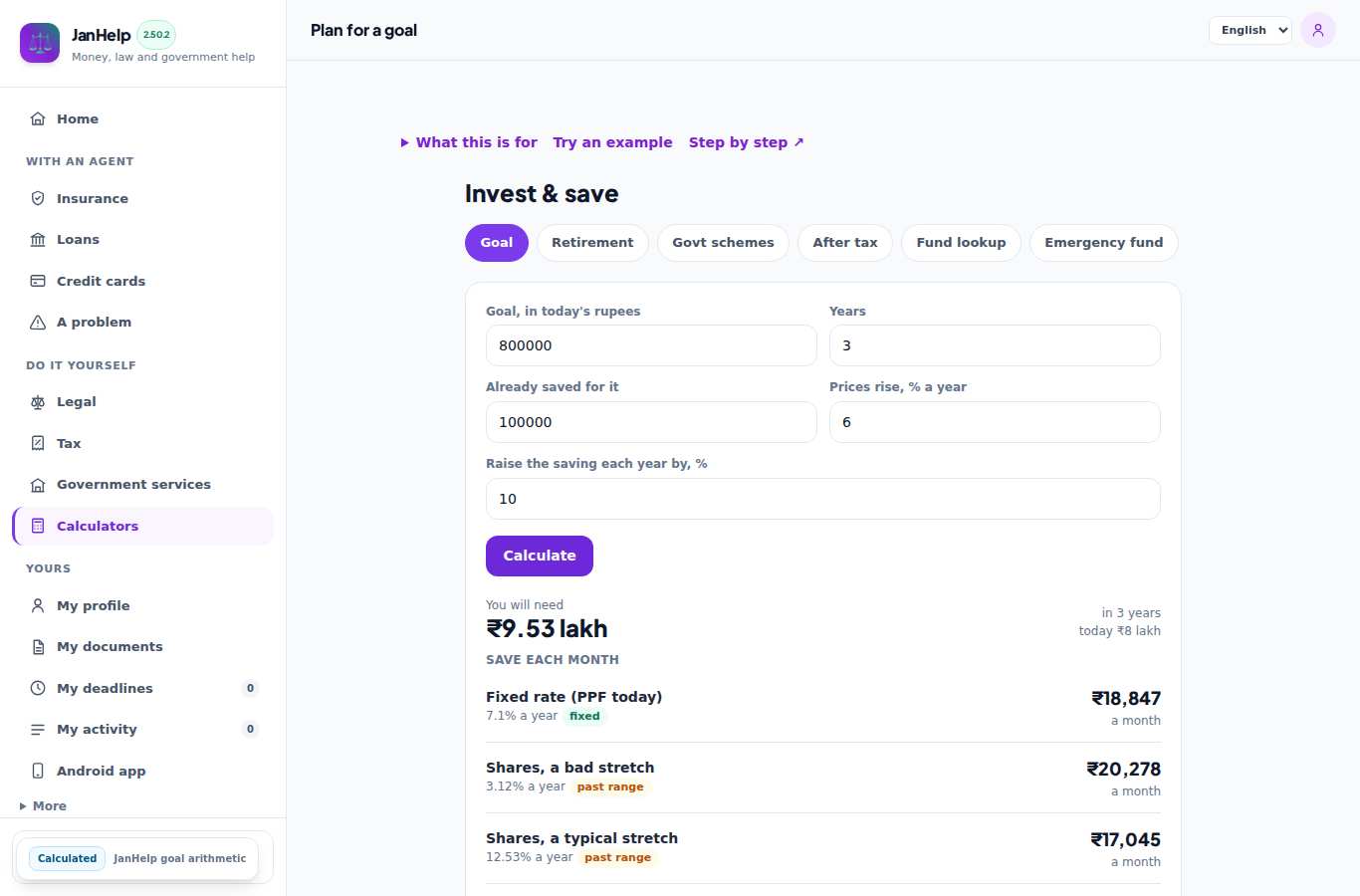This screenshot has height=896, width=1360.
Task: Click the 2.50.2 version badge
Action: click(156, 35)
